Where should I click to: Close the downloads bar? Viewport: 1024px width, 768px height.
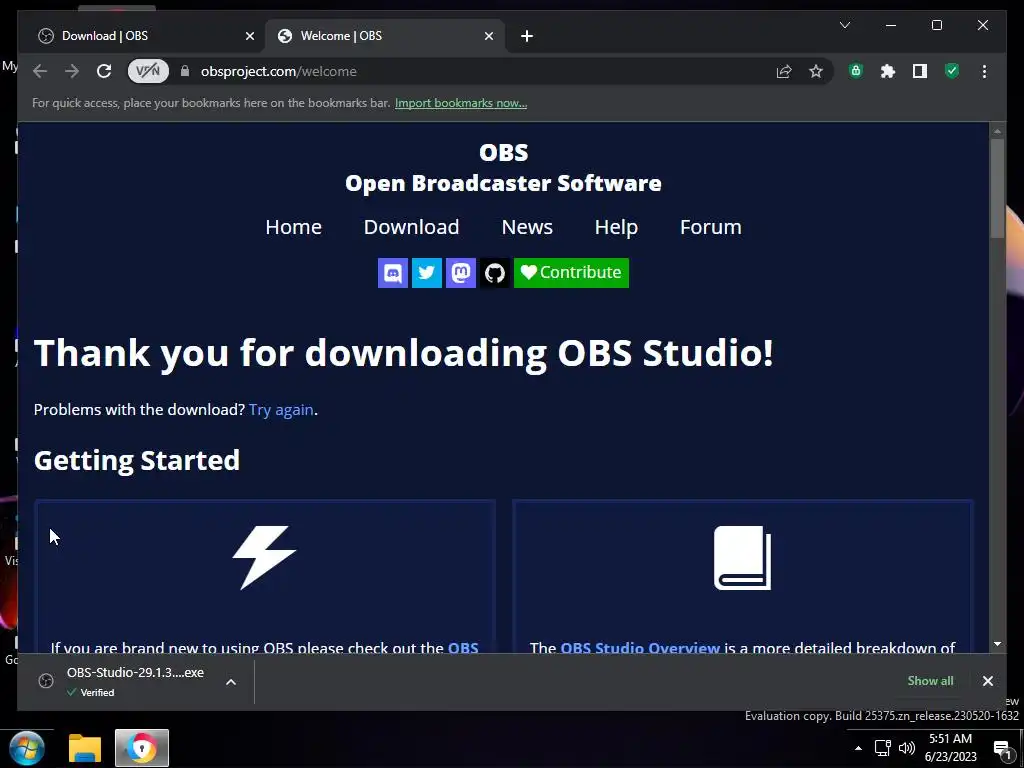[987, 680]
